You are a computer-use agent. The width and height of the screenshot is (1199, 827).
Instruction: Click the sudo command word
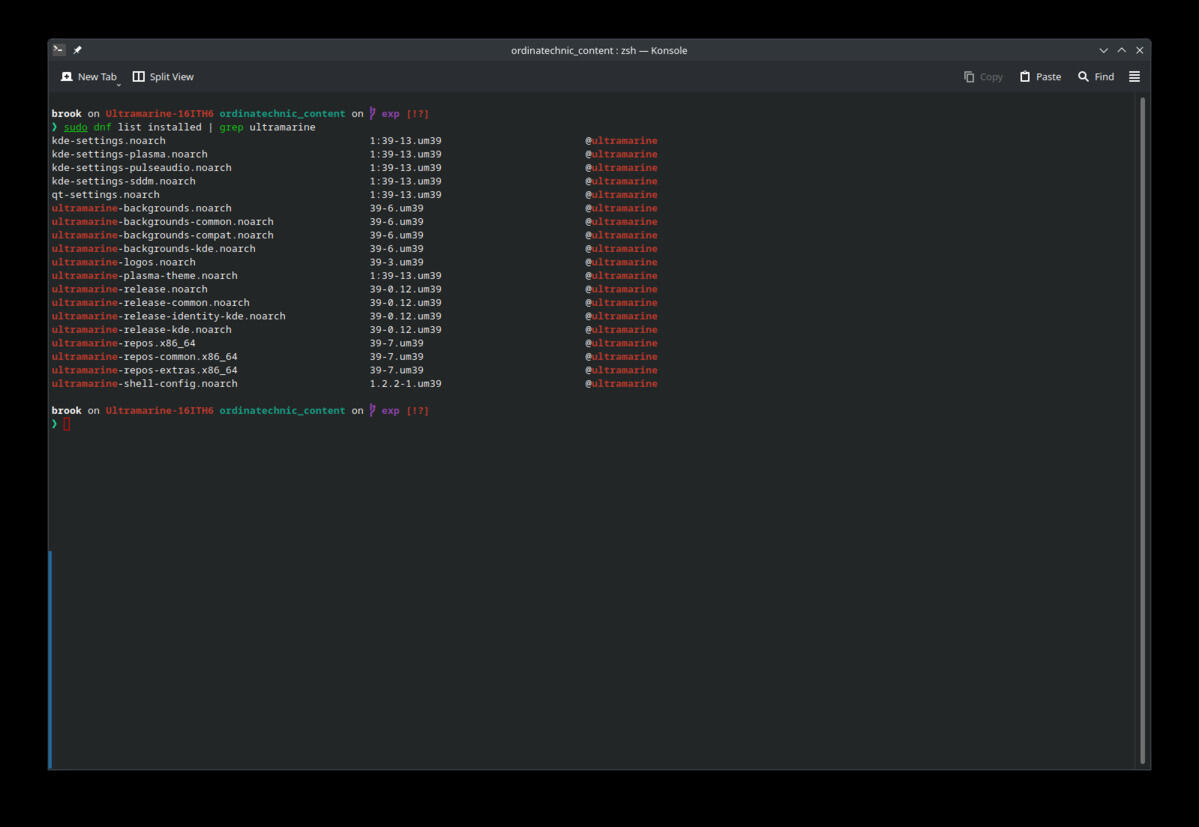[75, 127]
